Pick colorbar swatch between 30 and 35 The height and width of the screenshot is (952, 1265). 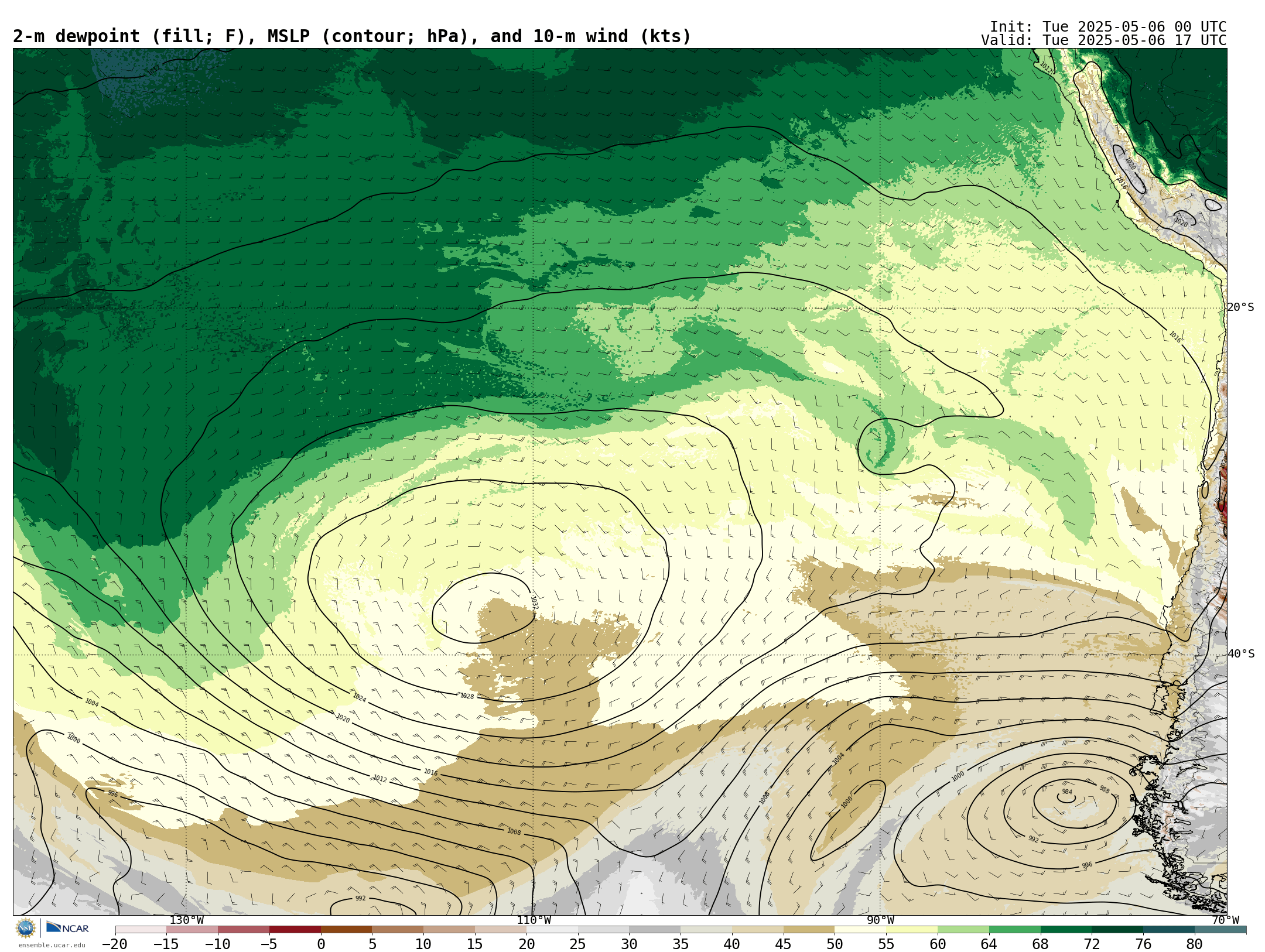pyautogui.click(x=655, y=930)
